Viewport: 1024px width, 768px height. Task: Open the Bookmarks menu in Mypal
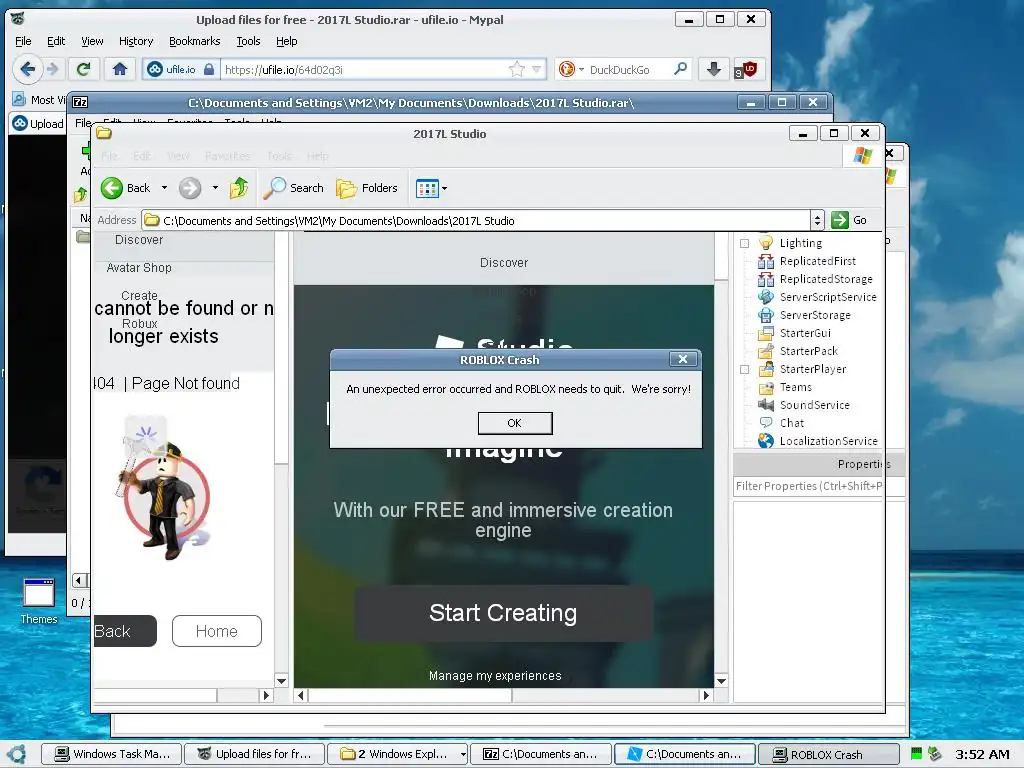pos(195,41)
